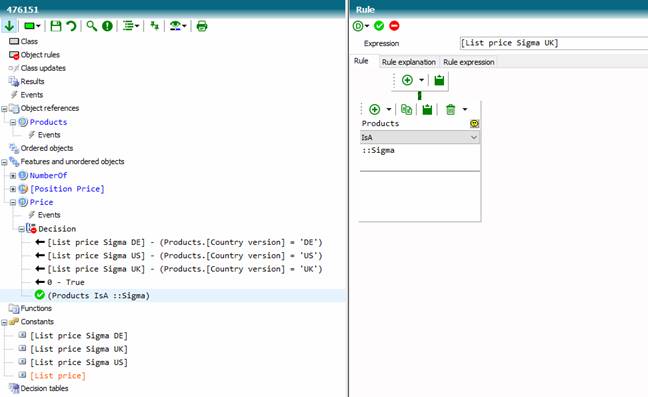648x397 pixels.
Task: Select the [List price Sigma DE] constant
Action: click(x=79, y=335)
